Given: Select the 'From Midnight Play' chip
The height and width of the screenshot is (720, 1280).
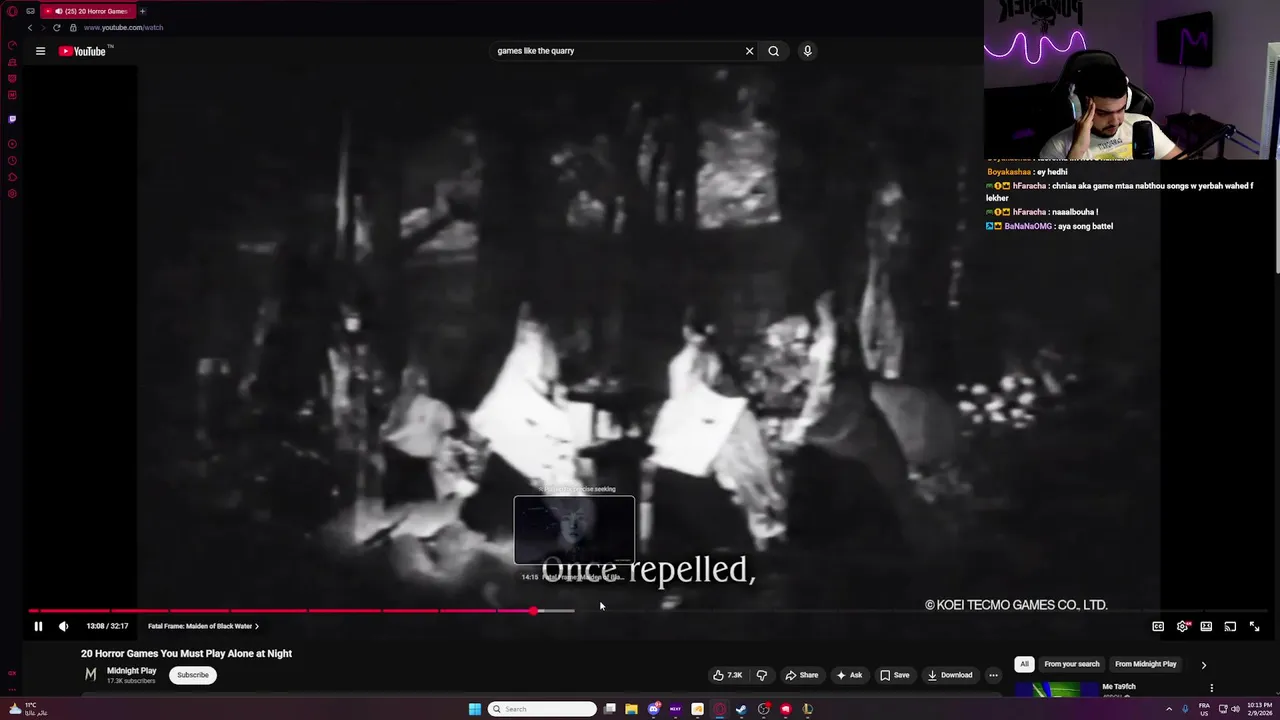Looking at the screenshot, I should click(1146, 664).
